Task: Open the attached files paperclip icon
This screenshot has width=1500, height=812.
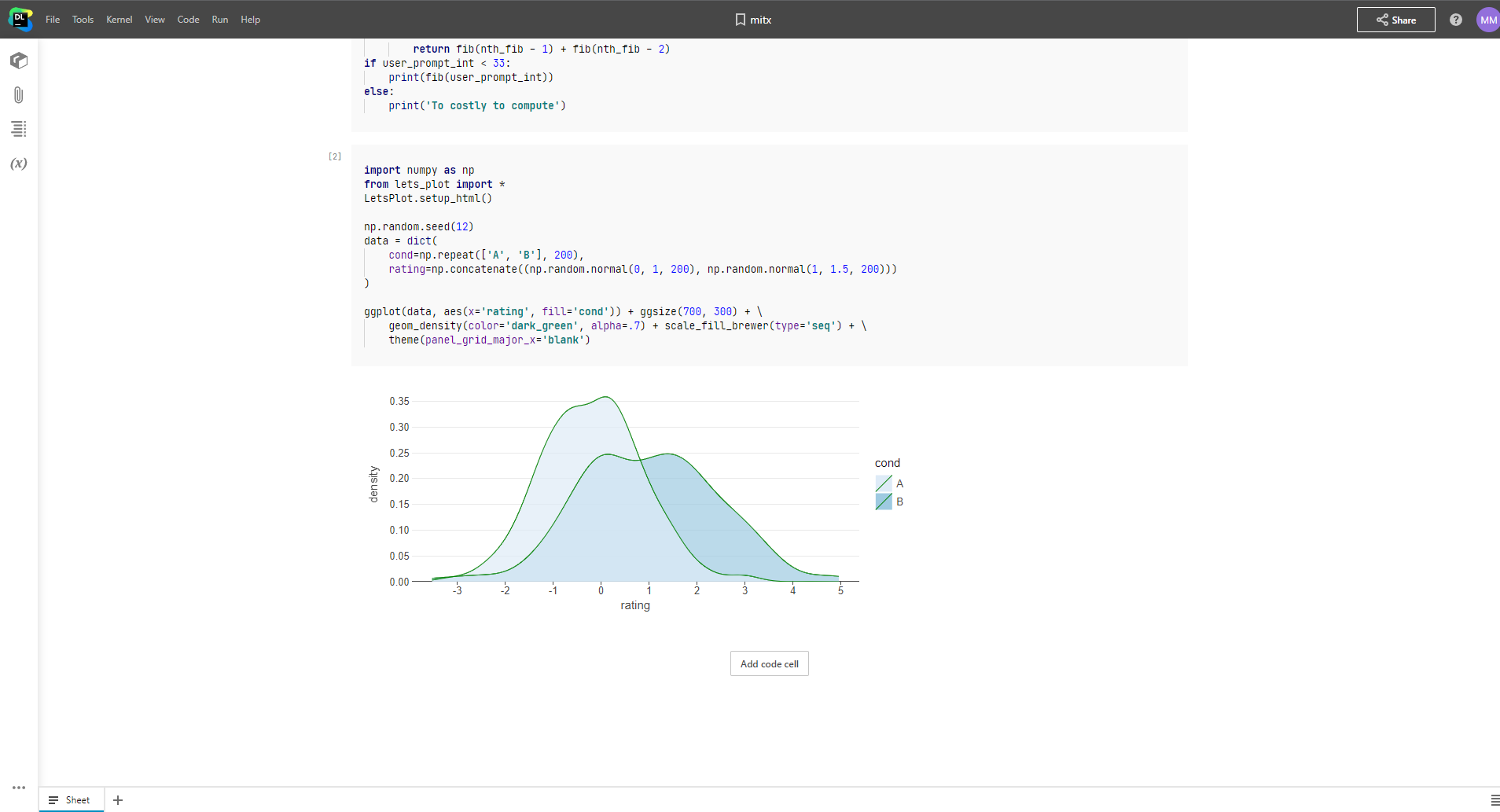Action: click(19, 95)
